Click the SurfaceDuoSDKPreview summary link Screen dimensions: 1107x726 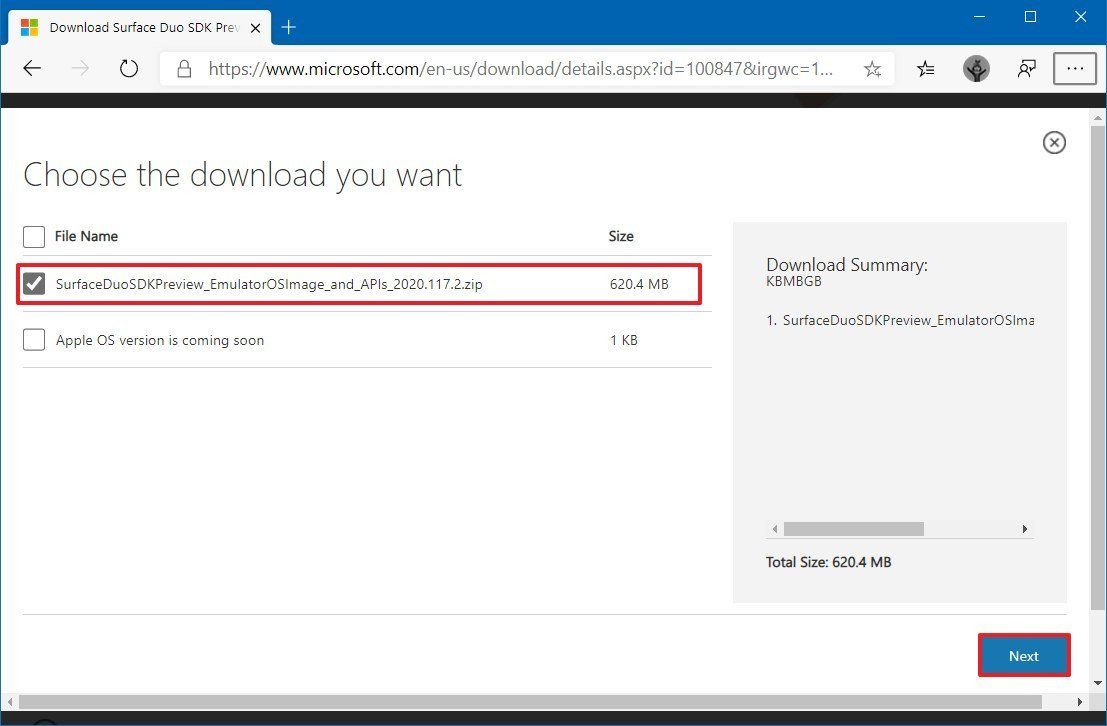(x=900, y=320)
